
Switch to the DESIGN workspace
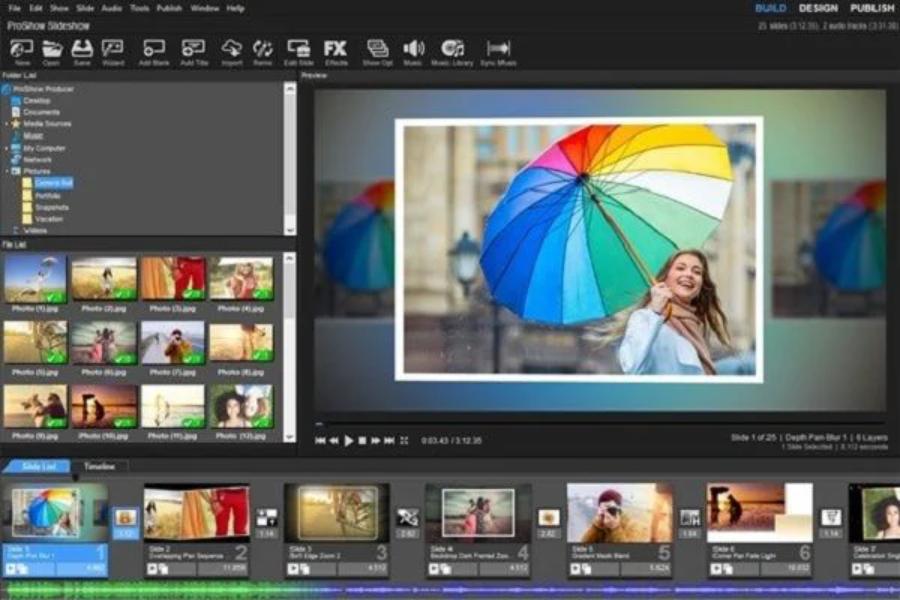point(818,8)
